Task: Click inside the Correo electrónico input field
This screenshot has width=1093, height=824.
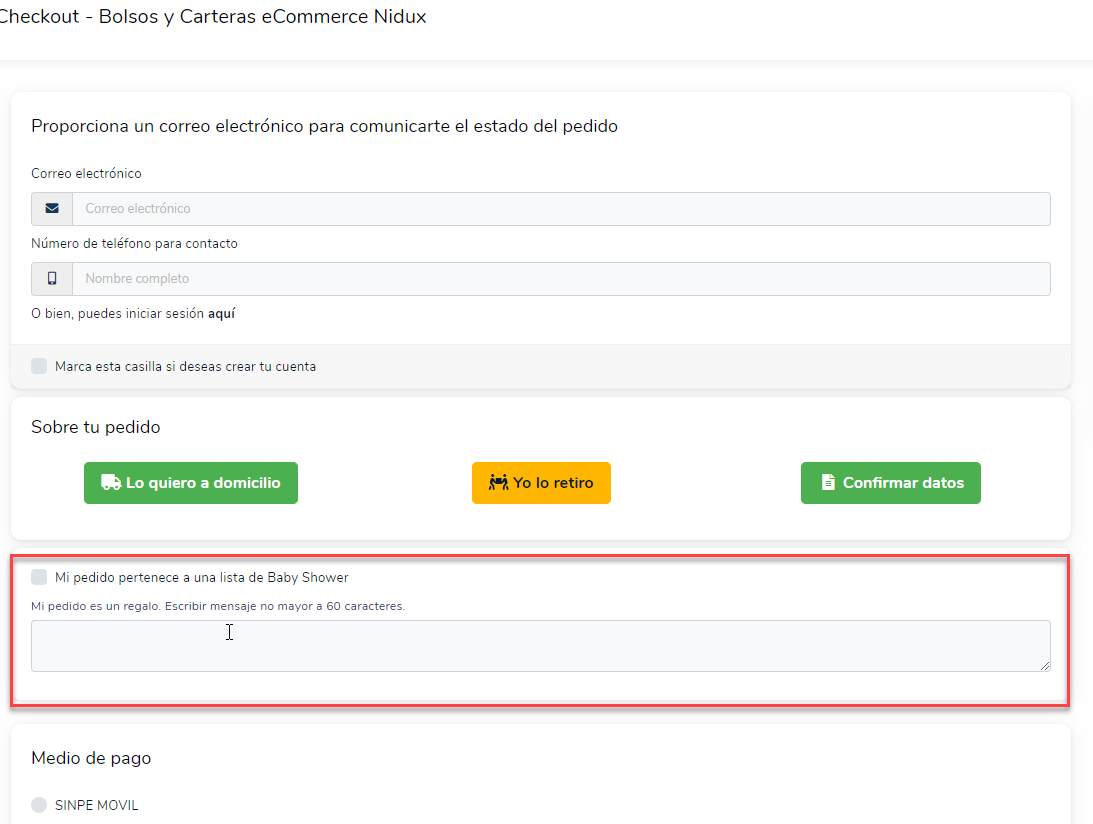Action: 561,208
